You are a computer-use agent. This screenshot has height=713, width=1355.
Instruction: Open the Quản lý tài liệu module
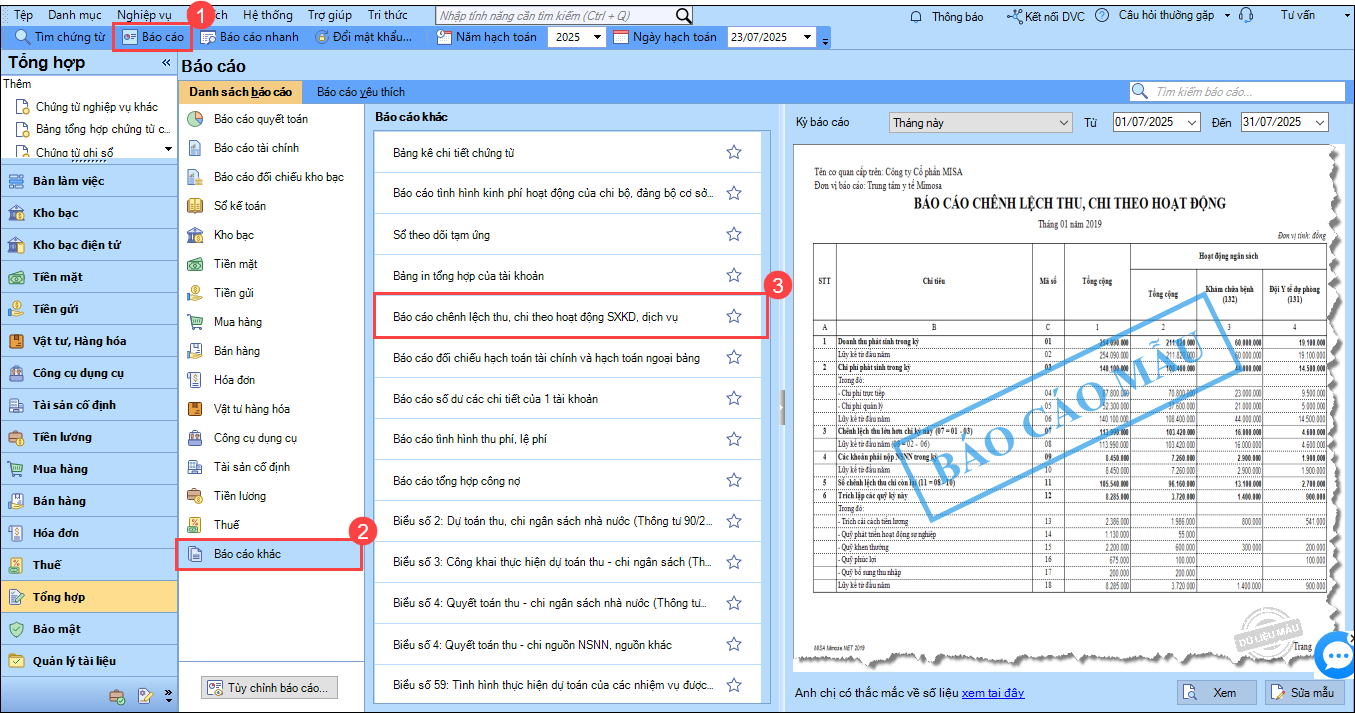point(89,661)
